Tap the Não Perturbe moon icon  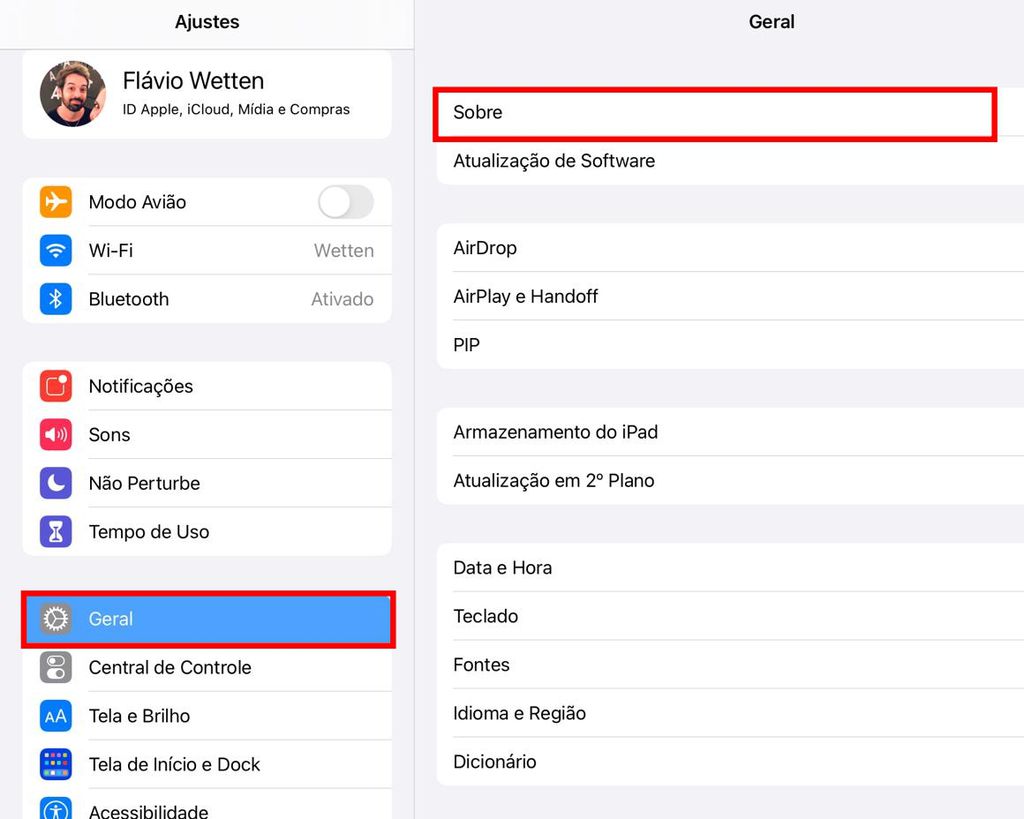(56, 483)
